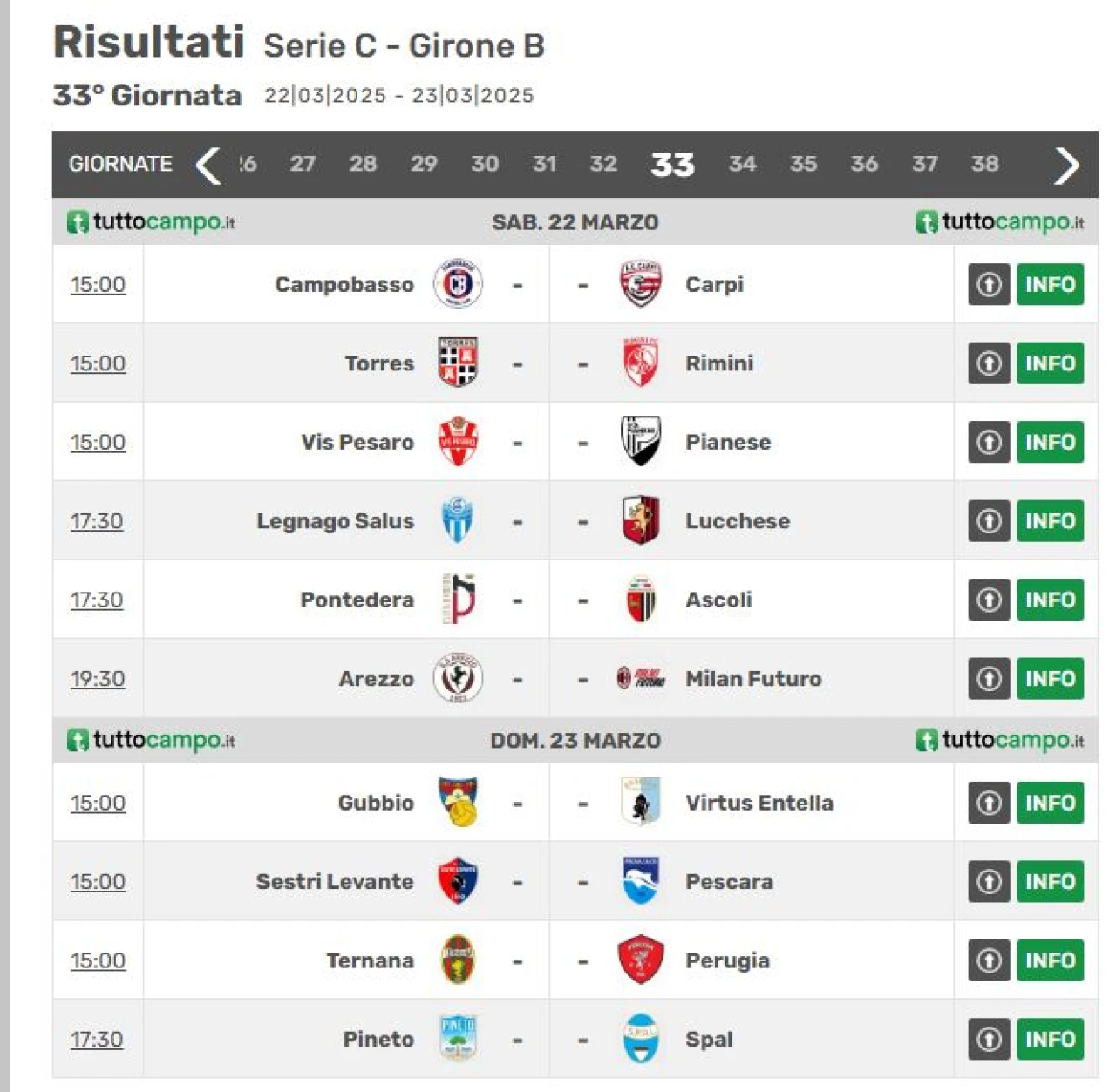The width and height of the screenshot is (1116, 1092).
Task: Advance giornate list with the right chevron
Action: pos(1066,165)
